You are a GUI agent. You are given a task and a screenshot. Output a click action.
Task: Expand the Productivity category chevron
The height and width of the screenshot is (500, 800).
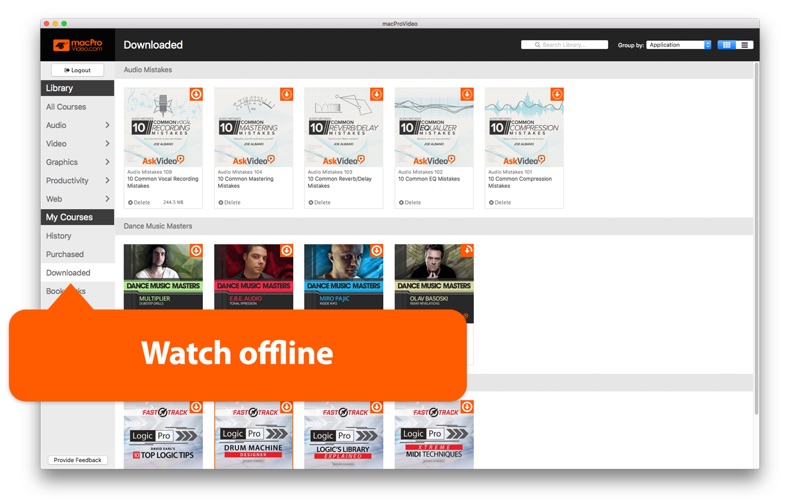pos(107,180)
